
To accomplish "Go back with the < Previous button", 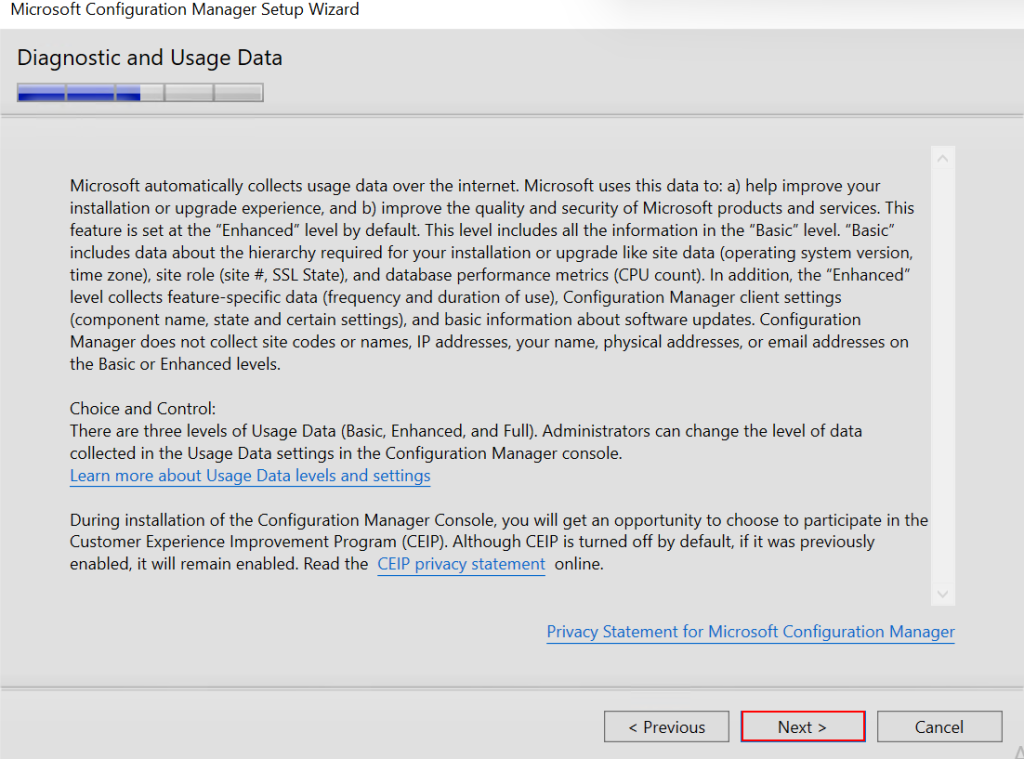I will (x=666, y=727).
